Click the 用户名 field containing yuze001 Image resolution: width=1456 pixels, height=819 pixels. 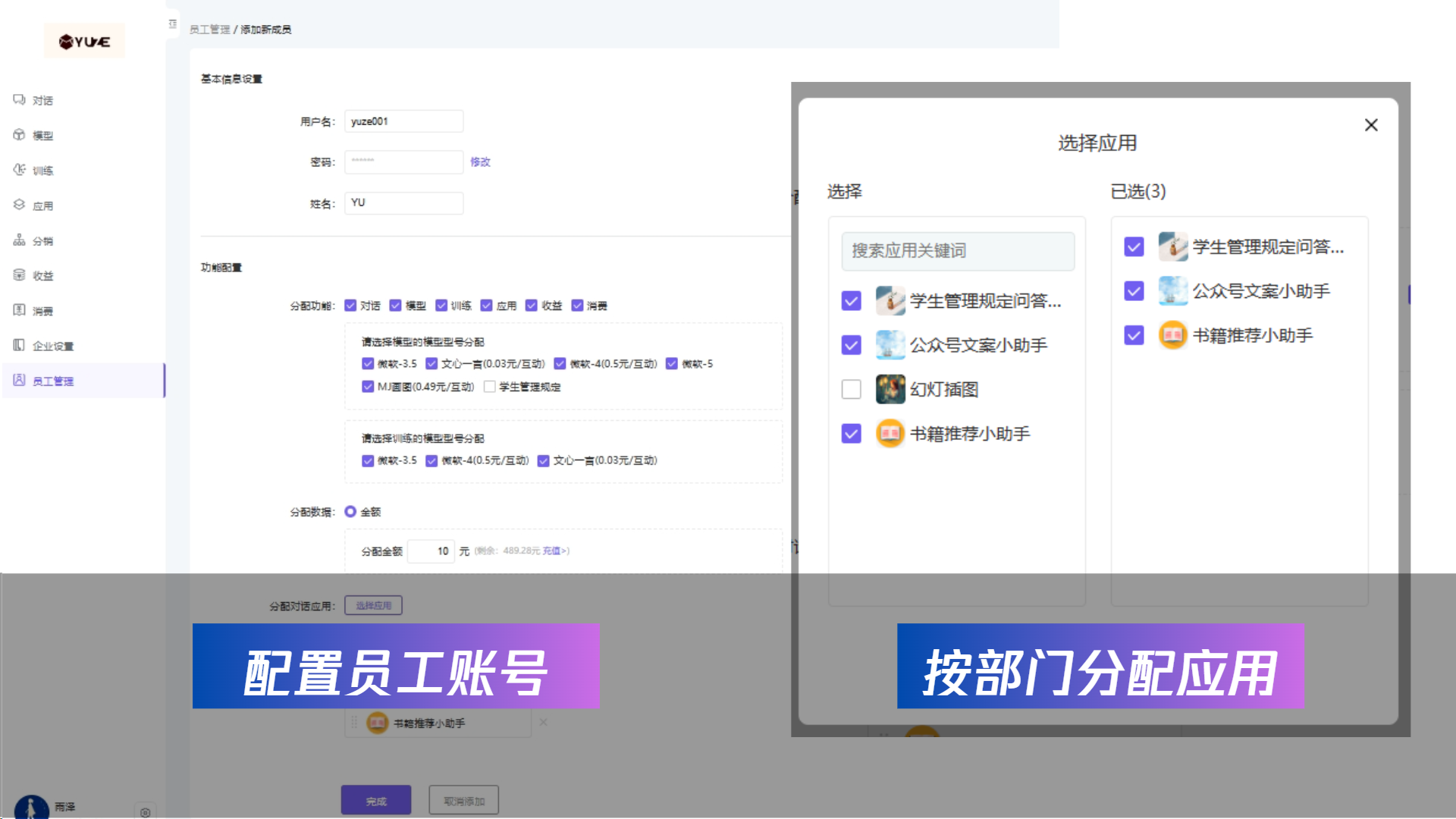pos(404,121)
